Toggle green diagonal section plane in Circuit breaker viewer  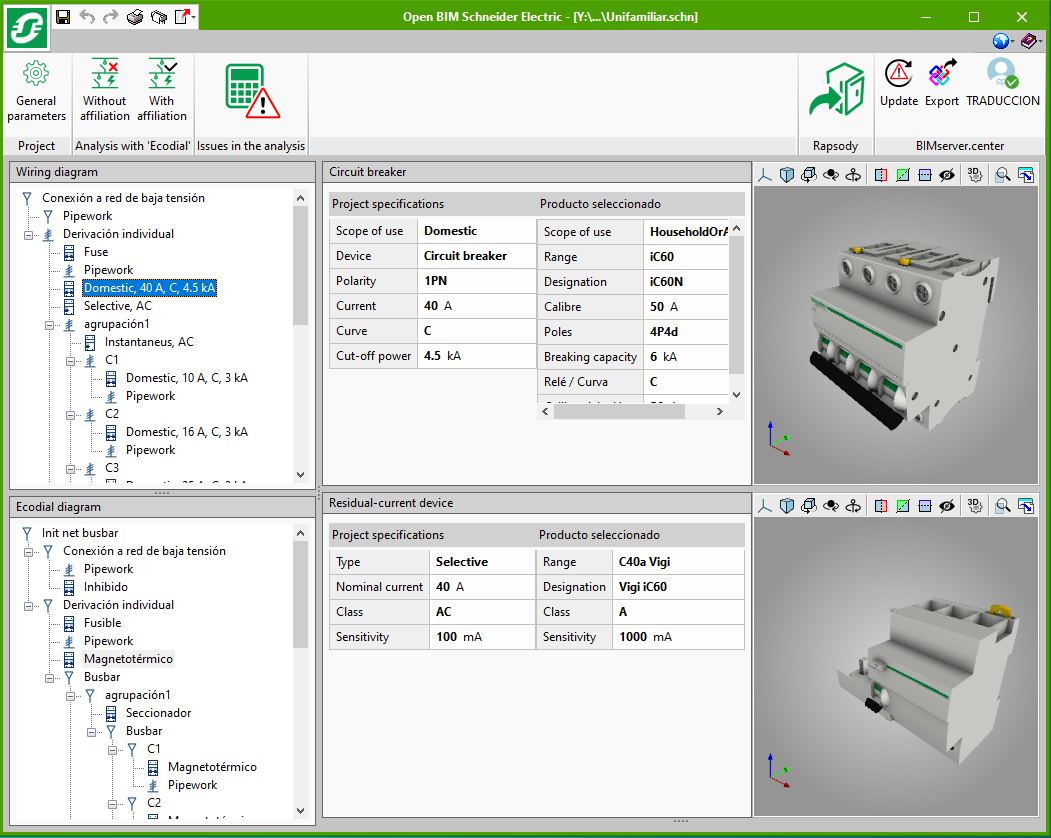click(903, 175)
